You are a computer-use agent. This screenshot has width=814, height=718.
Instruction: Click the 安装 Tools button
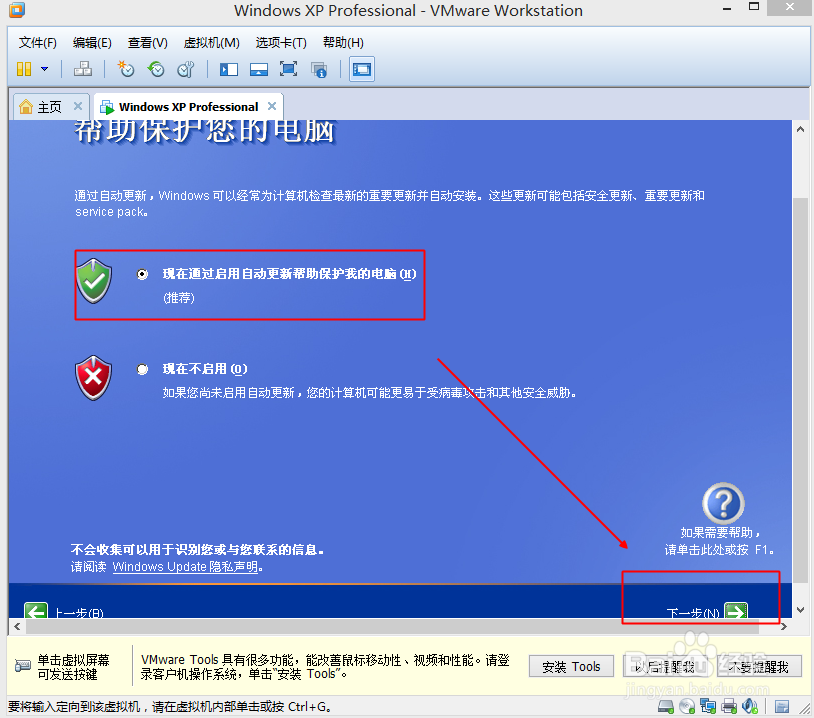point(571,667)
